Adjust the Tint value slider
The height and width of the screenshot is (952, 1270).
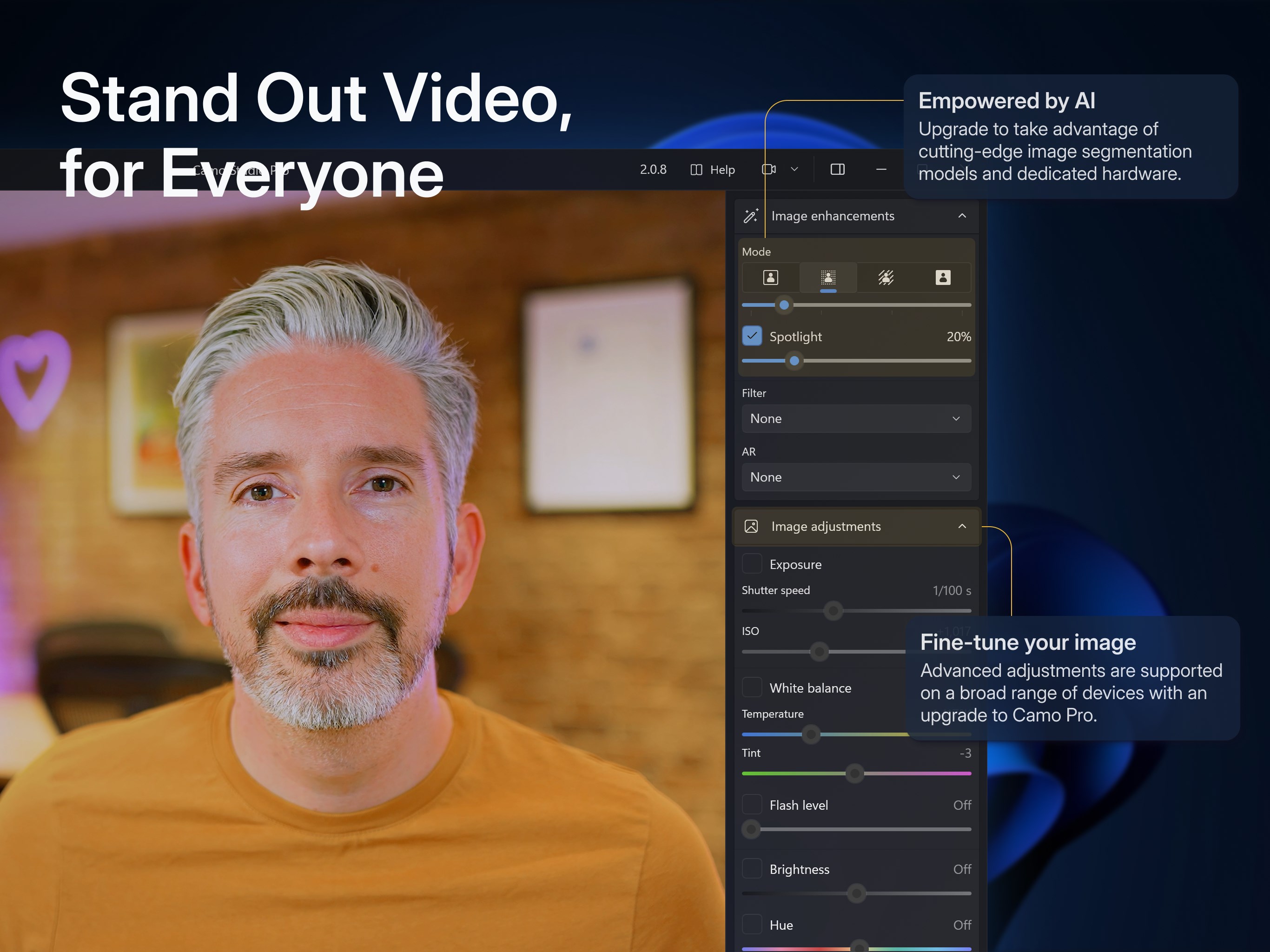(854, 773)
